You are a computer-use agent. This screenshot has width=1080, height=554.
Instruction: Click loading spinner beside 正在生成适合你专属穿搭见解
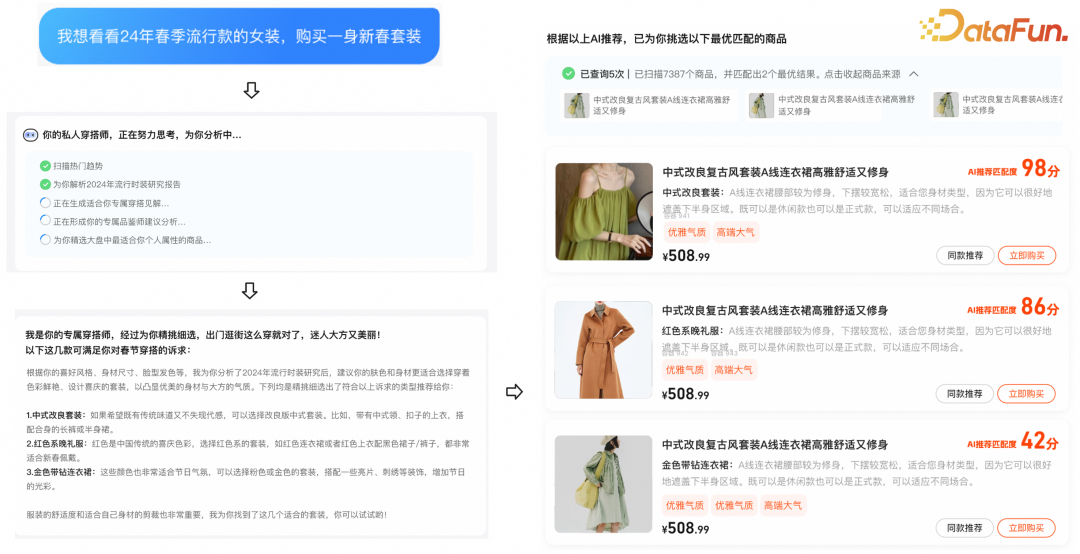pos(45,203)
